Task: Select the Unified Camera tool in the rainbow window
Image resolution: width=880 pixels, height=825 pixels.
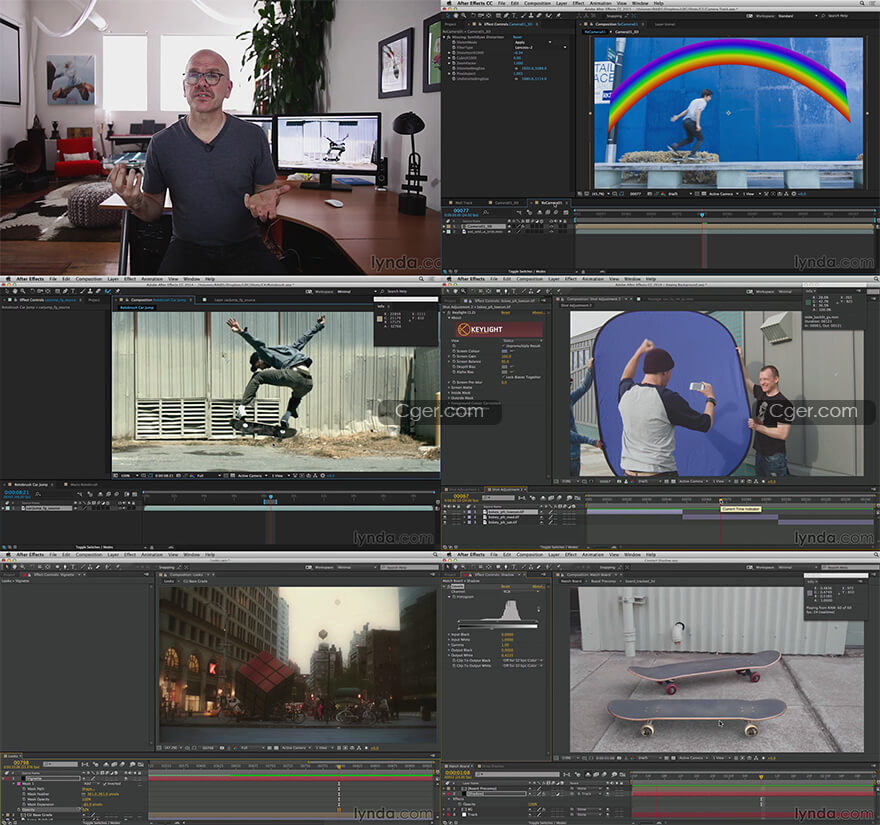Action: (480, 16)
